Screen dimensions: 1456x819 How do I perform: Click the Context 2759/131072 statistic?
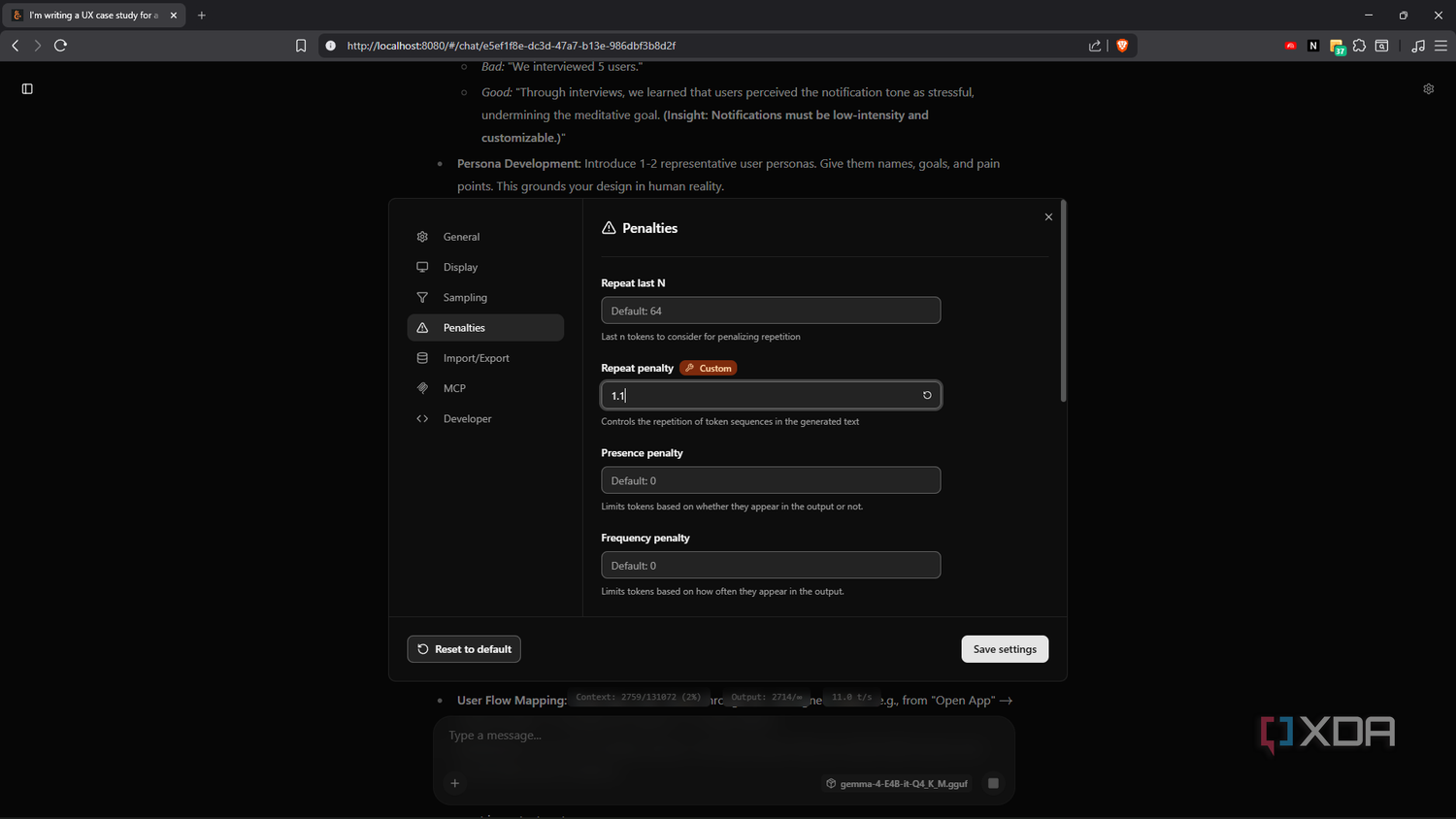(x=639, y=697)
